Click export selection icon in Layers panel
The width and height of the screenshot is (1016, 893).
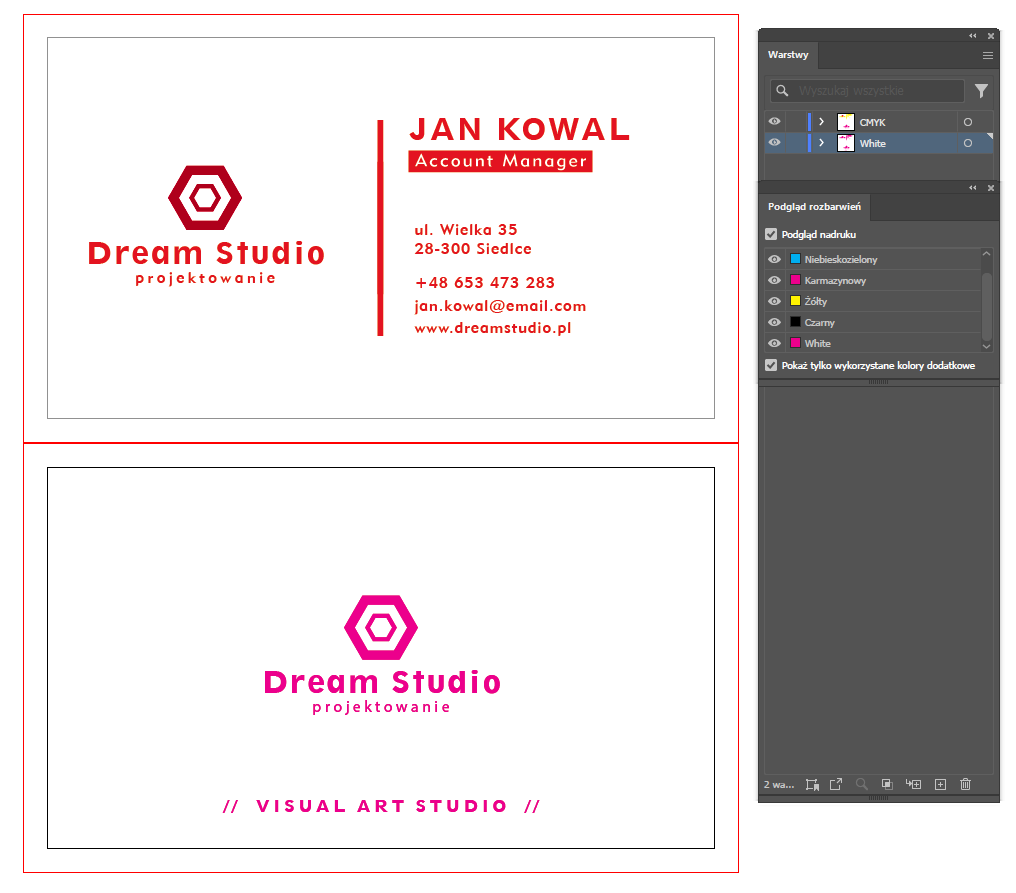836,784
